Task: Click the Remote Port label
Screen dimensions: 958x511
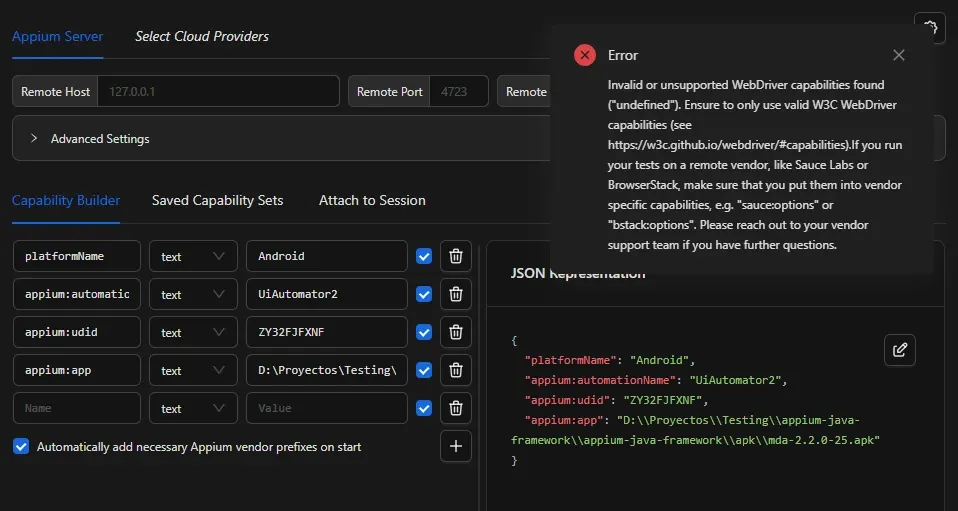Action: 390,92
